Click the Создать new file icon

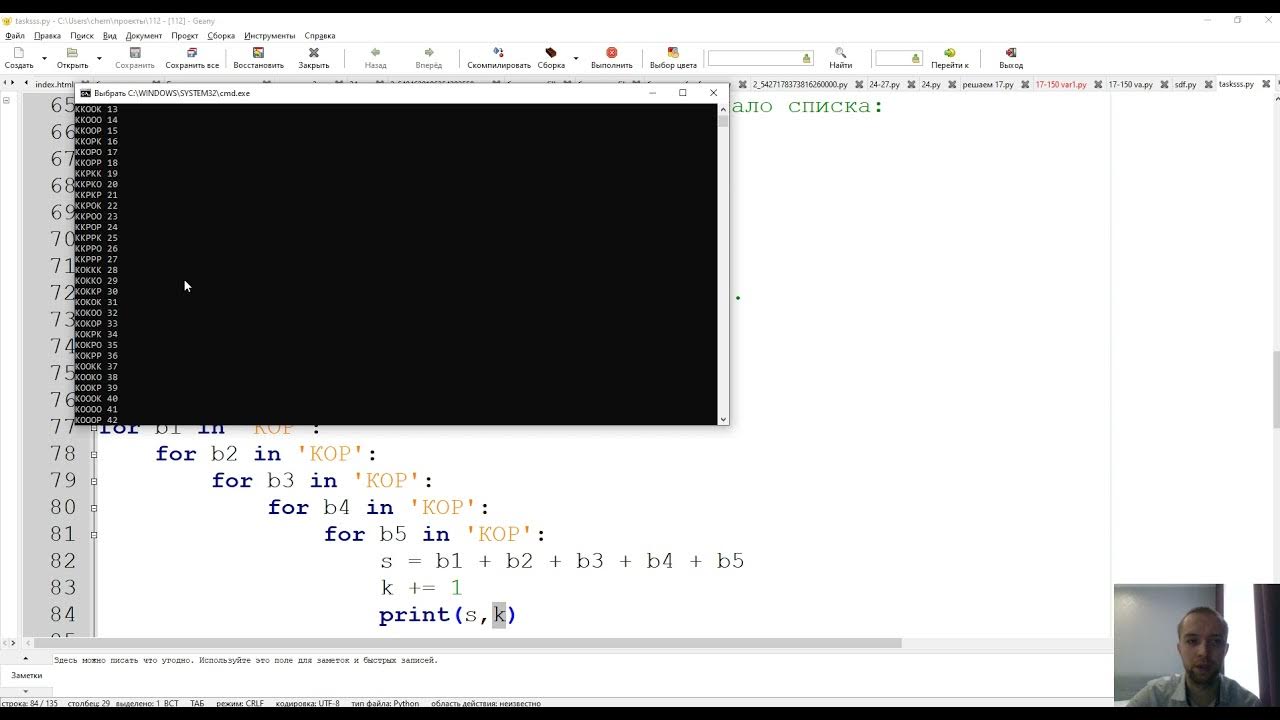point(19,53)
